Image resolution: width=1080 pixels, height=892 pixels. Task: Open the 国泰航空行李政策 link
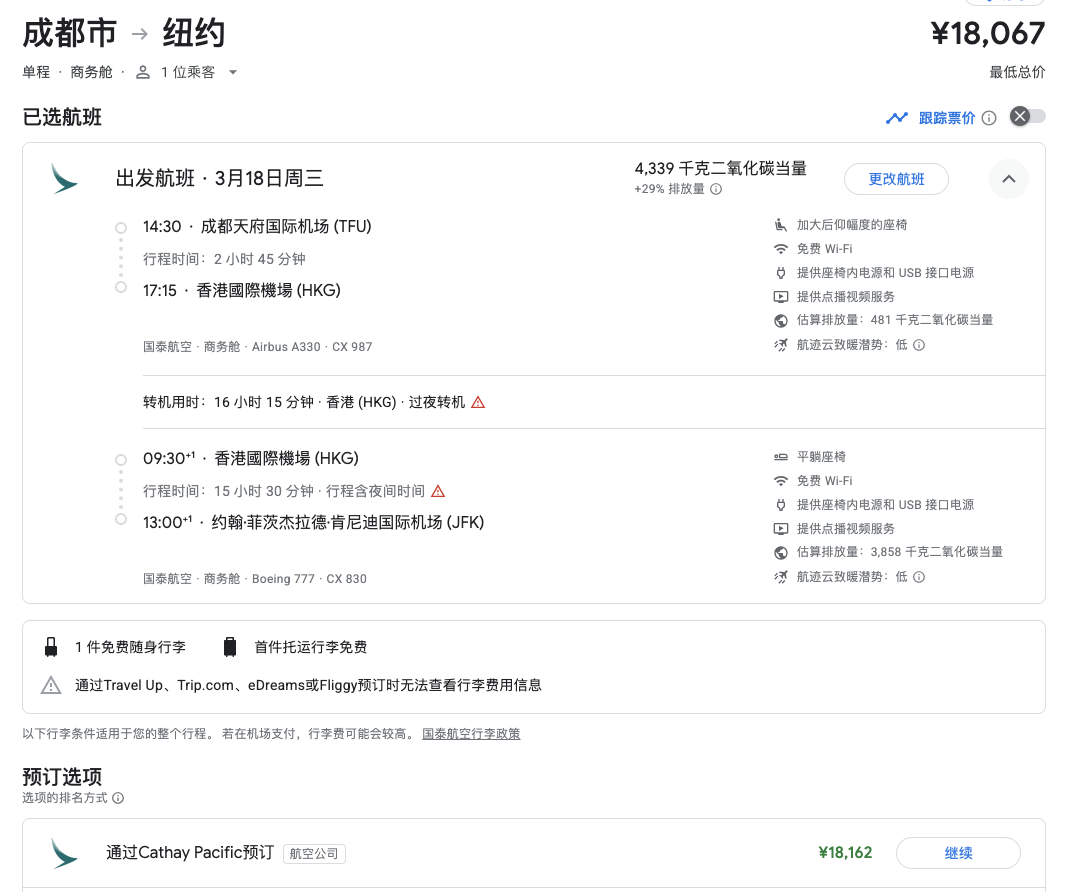coord(471,734)
